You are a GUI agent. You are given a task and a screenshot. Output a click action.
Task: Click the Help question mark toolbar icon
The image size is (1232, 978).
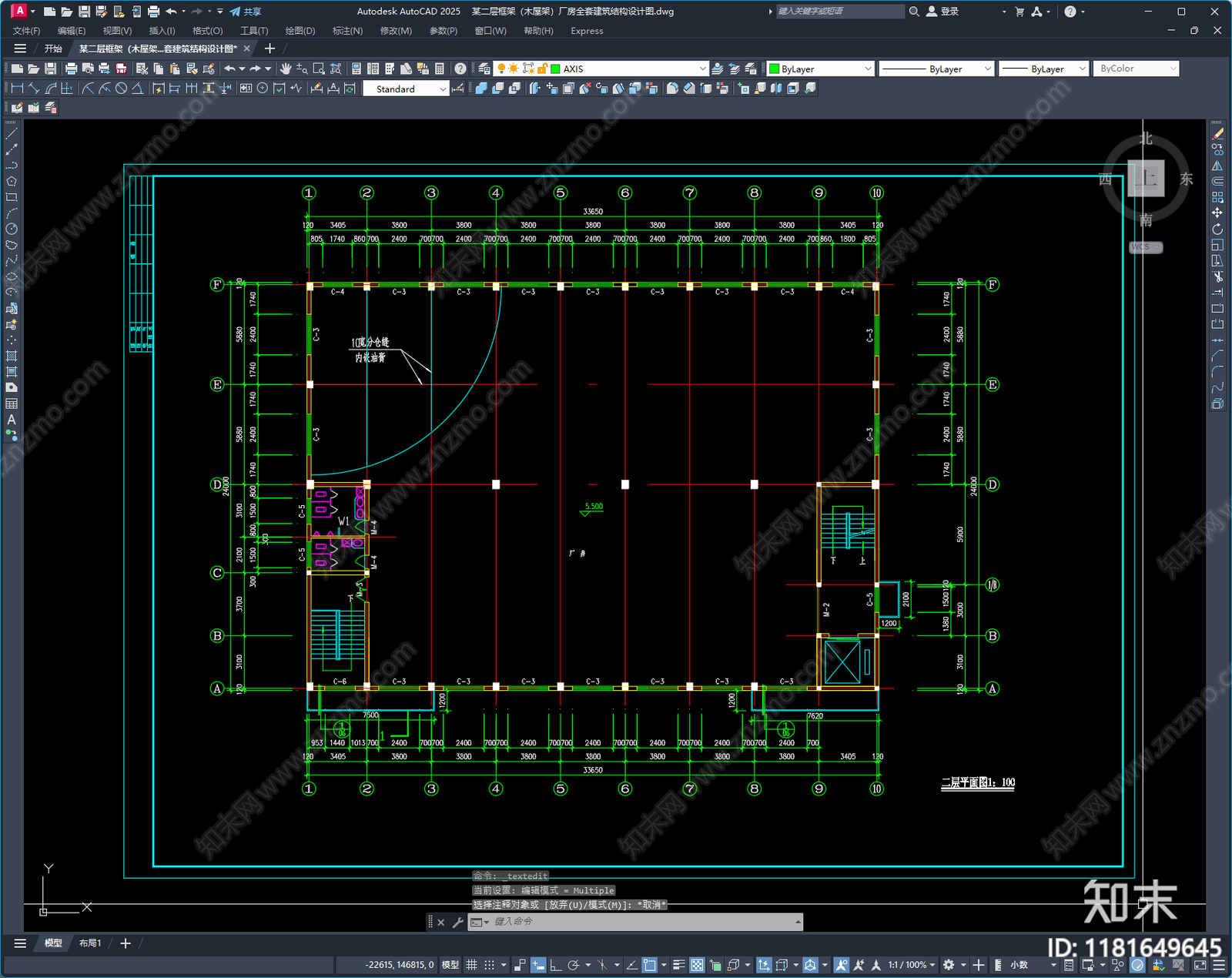point(460,69)
